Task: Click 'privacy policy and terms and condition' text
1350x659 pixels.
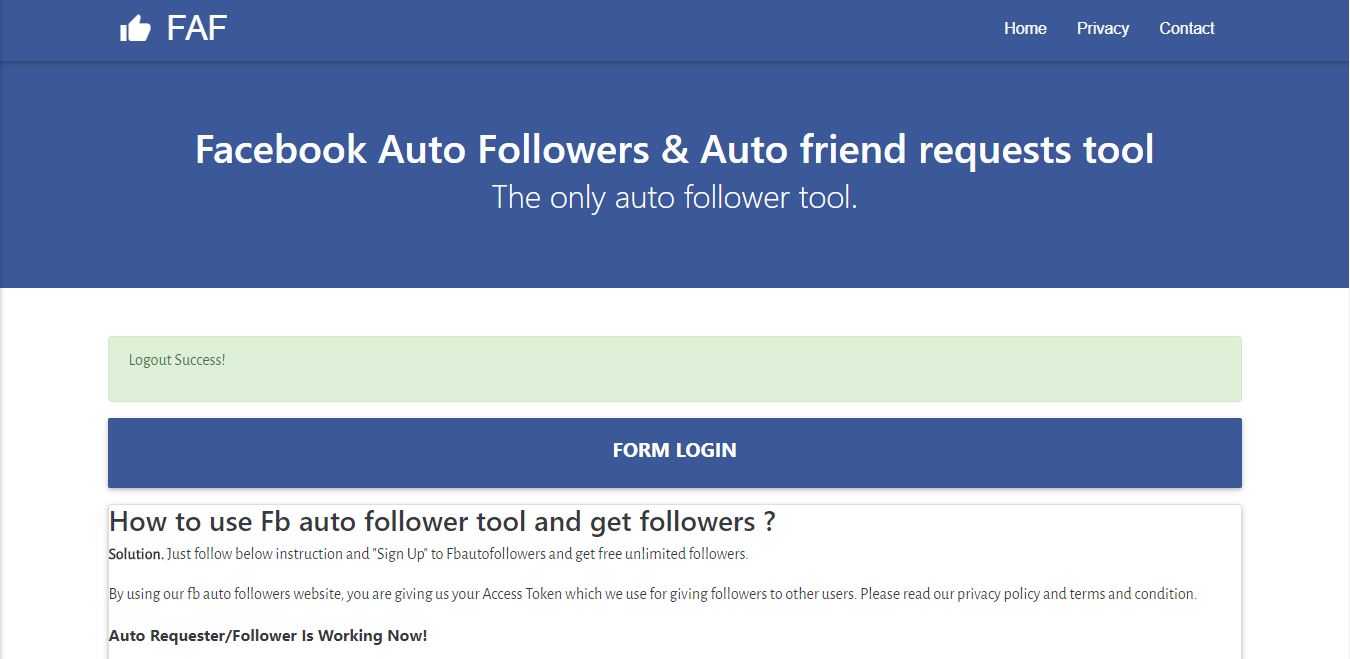Action: click(1076, 594)
